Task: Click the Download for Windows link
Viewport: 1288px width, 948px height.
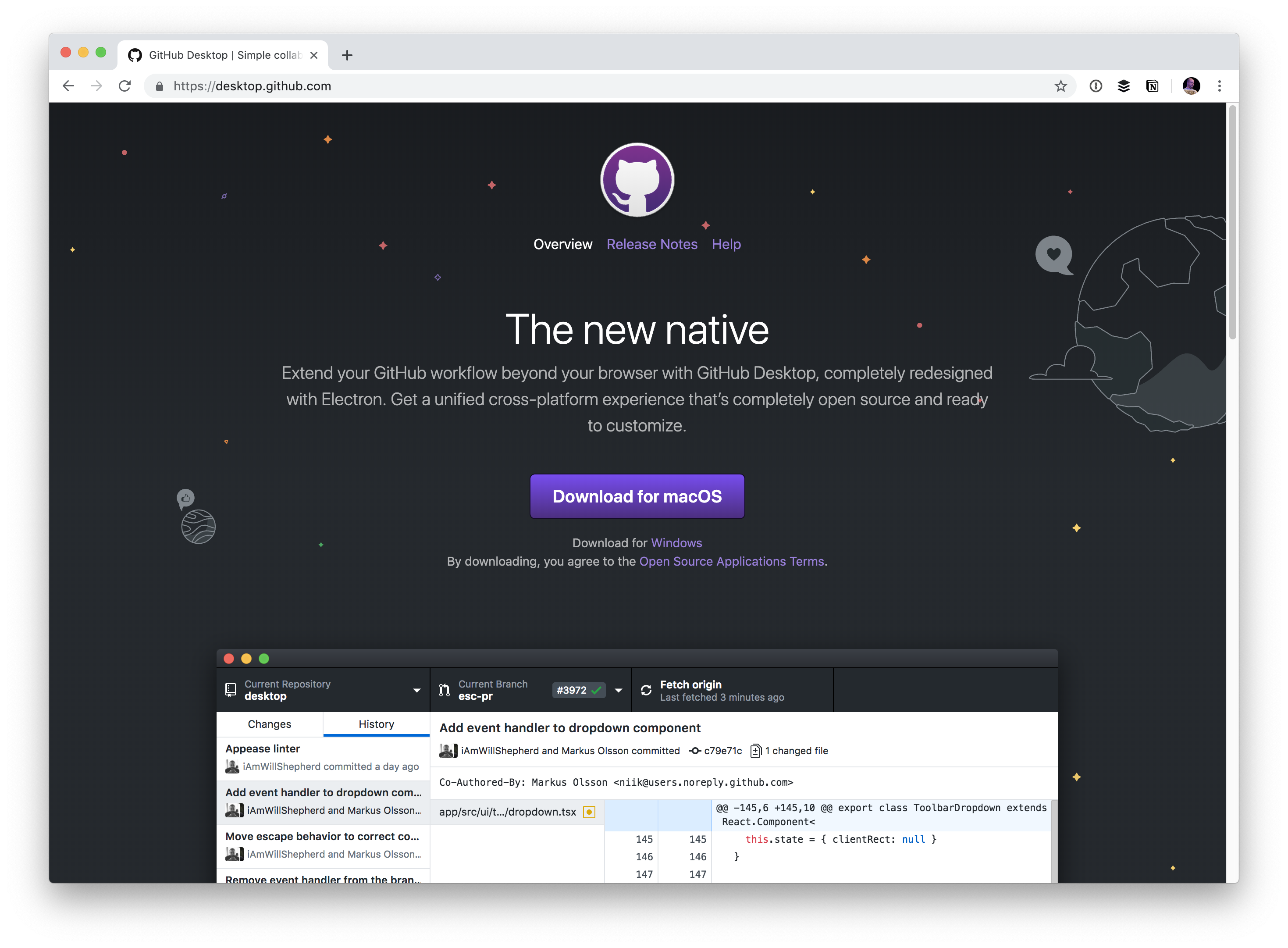Action: point(675,541)
